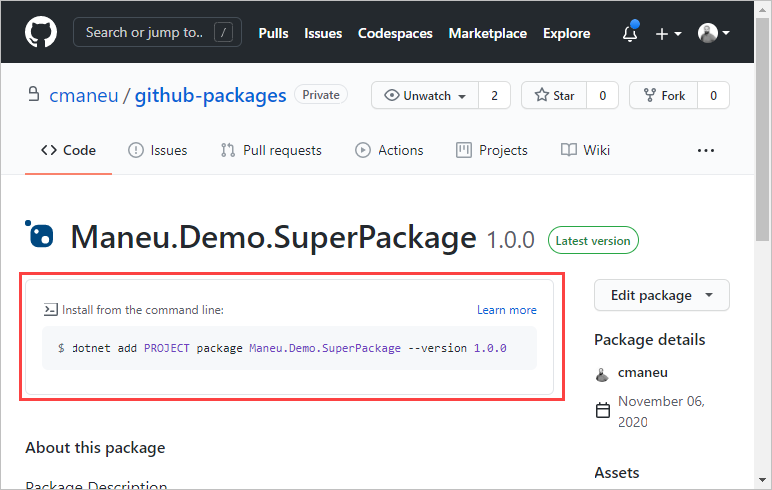Open the Wiki tab book icon
Viewport: 772px width, 490px height.
click(569, 150)
